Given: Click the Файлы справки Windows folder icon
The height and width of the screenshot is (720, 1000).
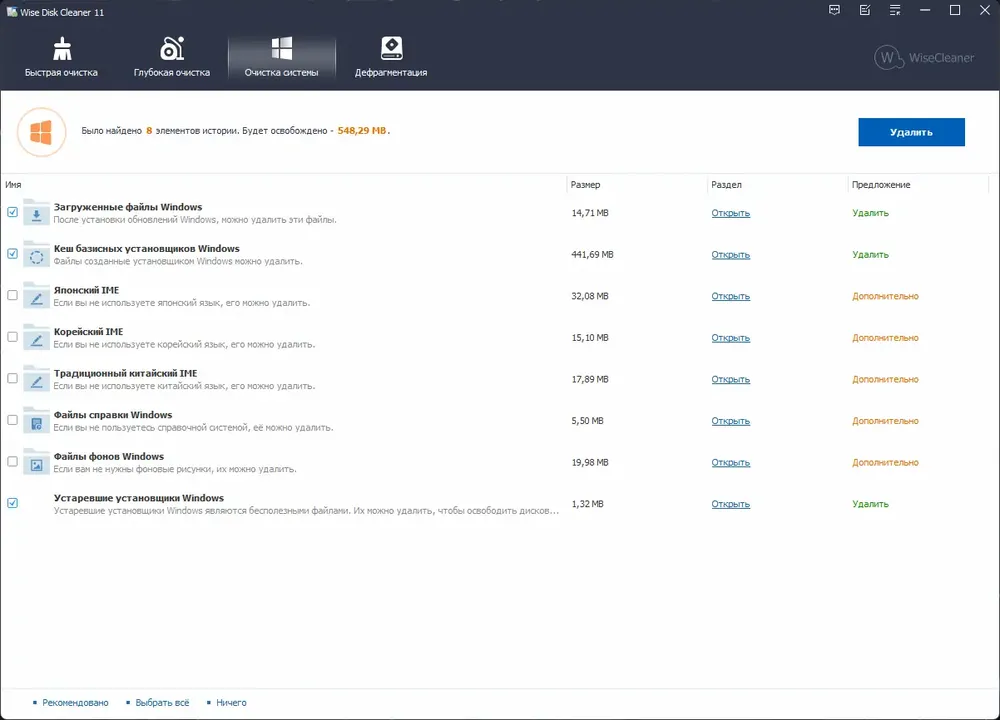Looking at the screenshot, I should (36, 421).
